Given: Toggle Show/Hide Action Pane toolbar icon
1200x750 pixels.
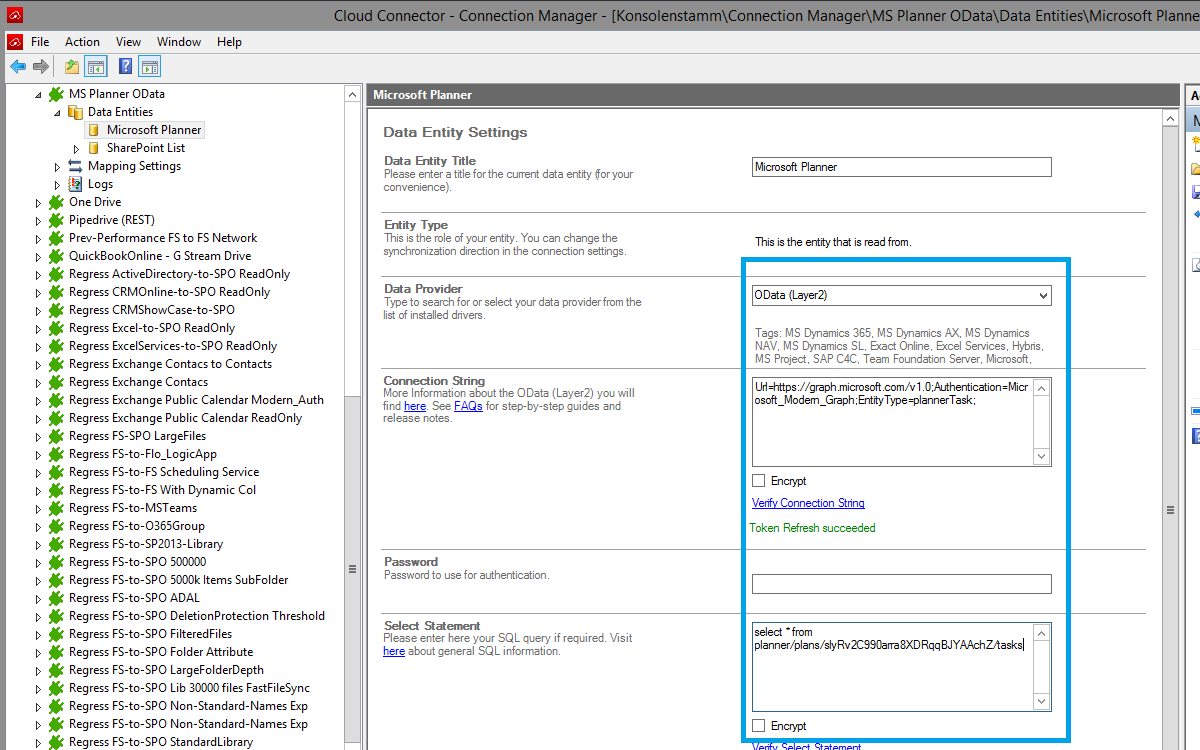Looking at the screenshot, I should click(150, 67).
